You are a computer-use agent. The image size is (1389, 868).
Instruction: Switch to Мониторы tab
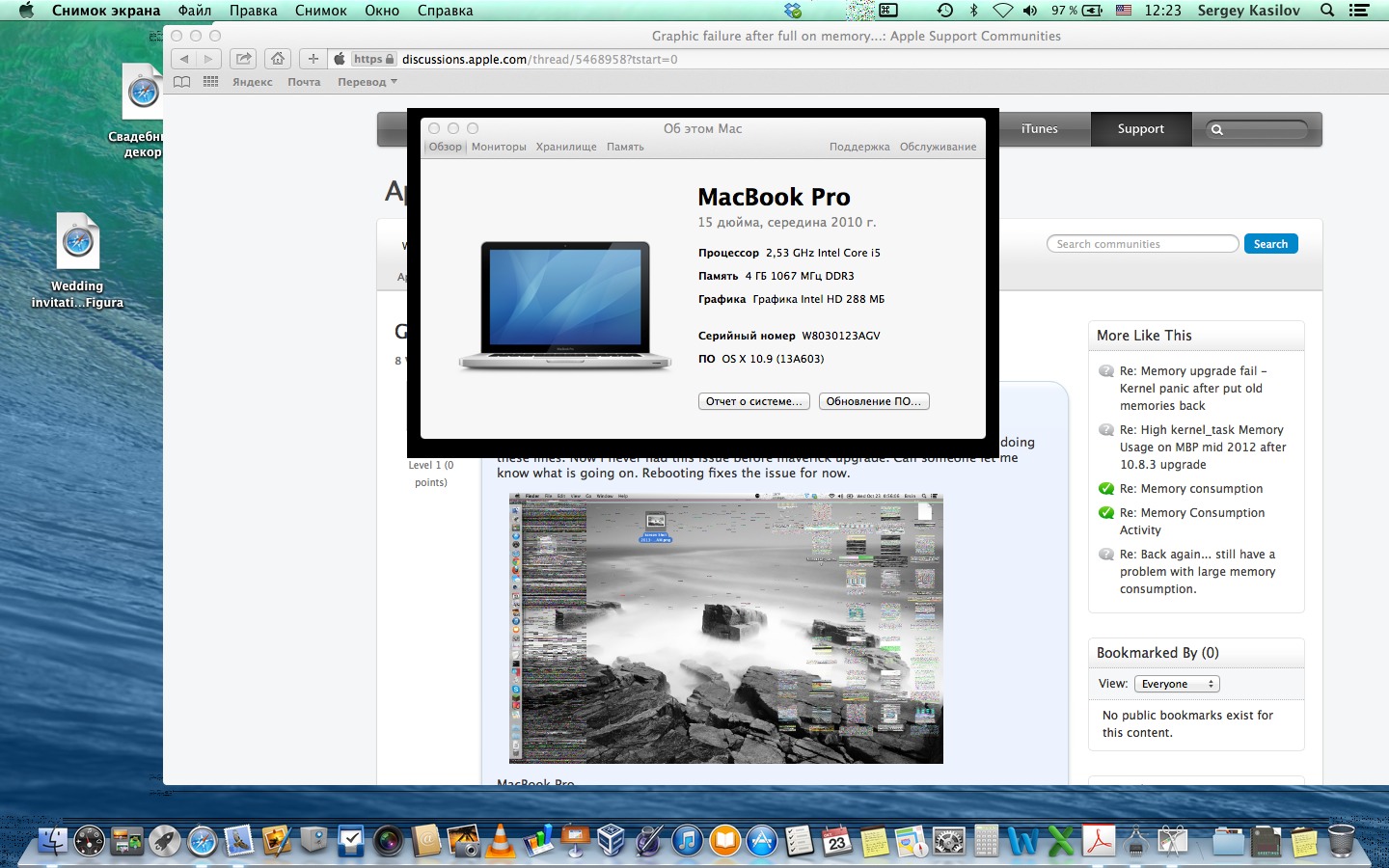point(499,147)
